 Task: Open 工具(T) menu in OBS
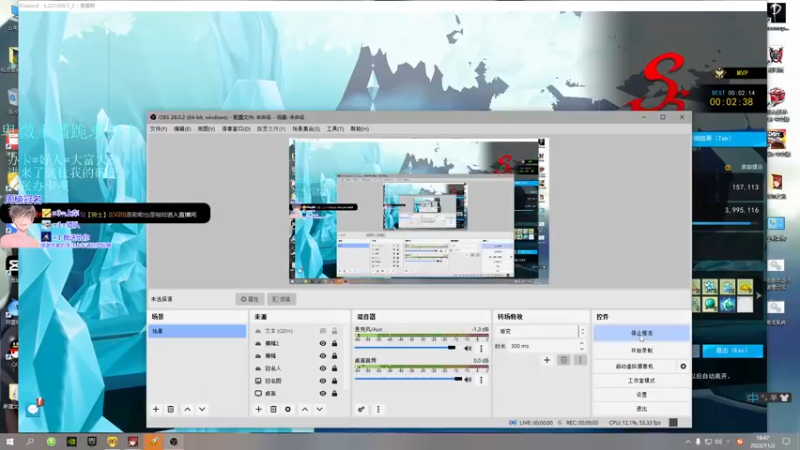coord(335,129)
